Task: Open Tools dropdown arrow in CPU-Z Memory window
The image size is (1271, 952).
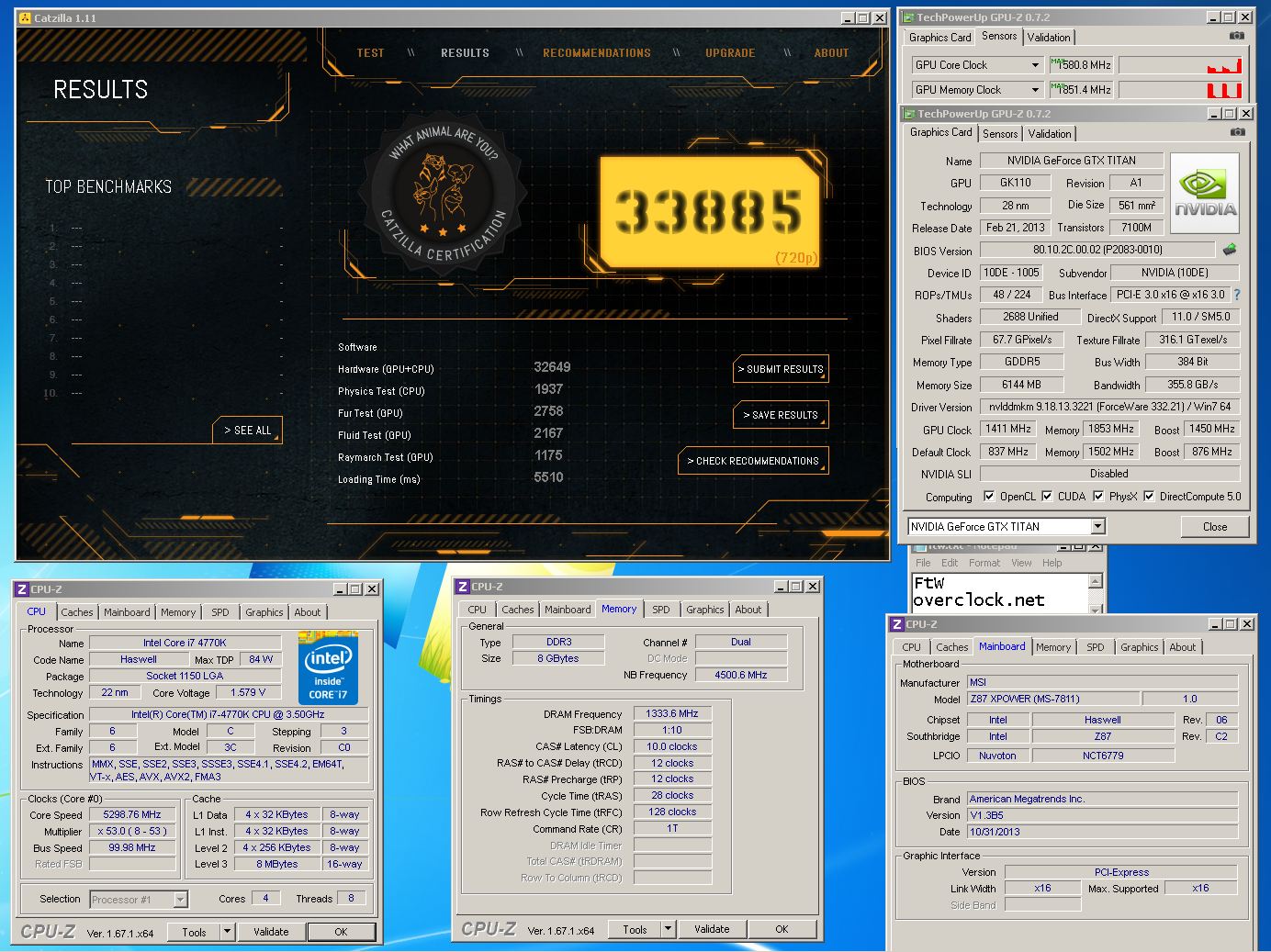Action: [x=668, y=929]
